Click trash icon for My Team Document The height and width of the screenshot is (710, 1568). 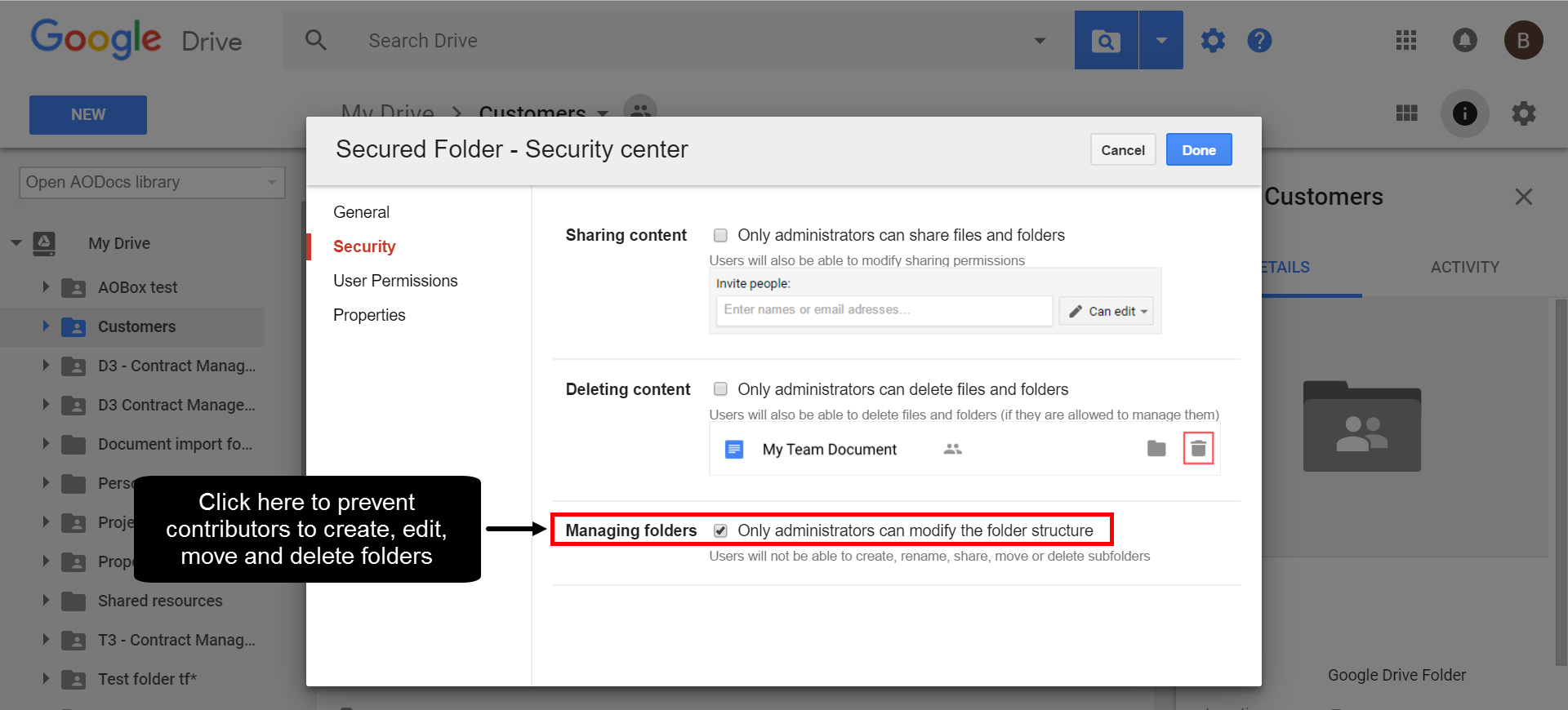(1198, 448)
